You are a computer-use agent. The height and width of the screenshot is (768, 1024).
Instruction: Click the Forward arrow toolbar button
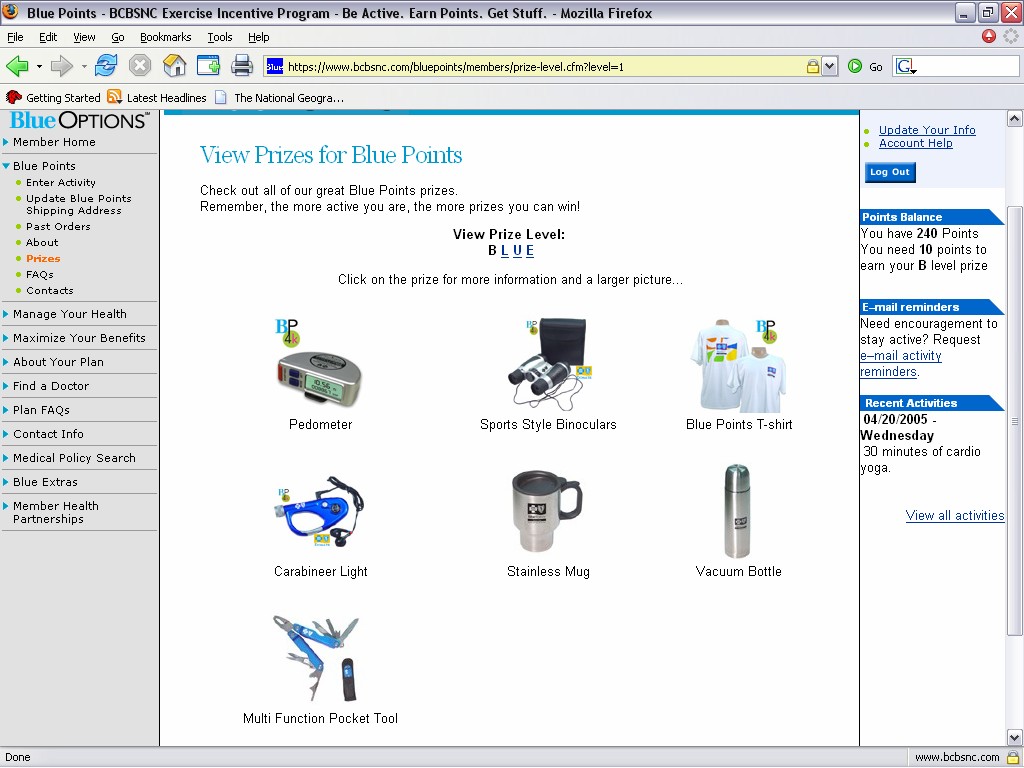tap(61, 66)
